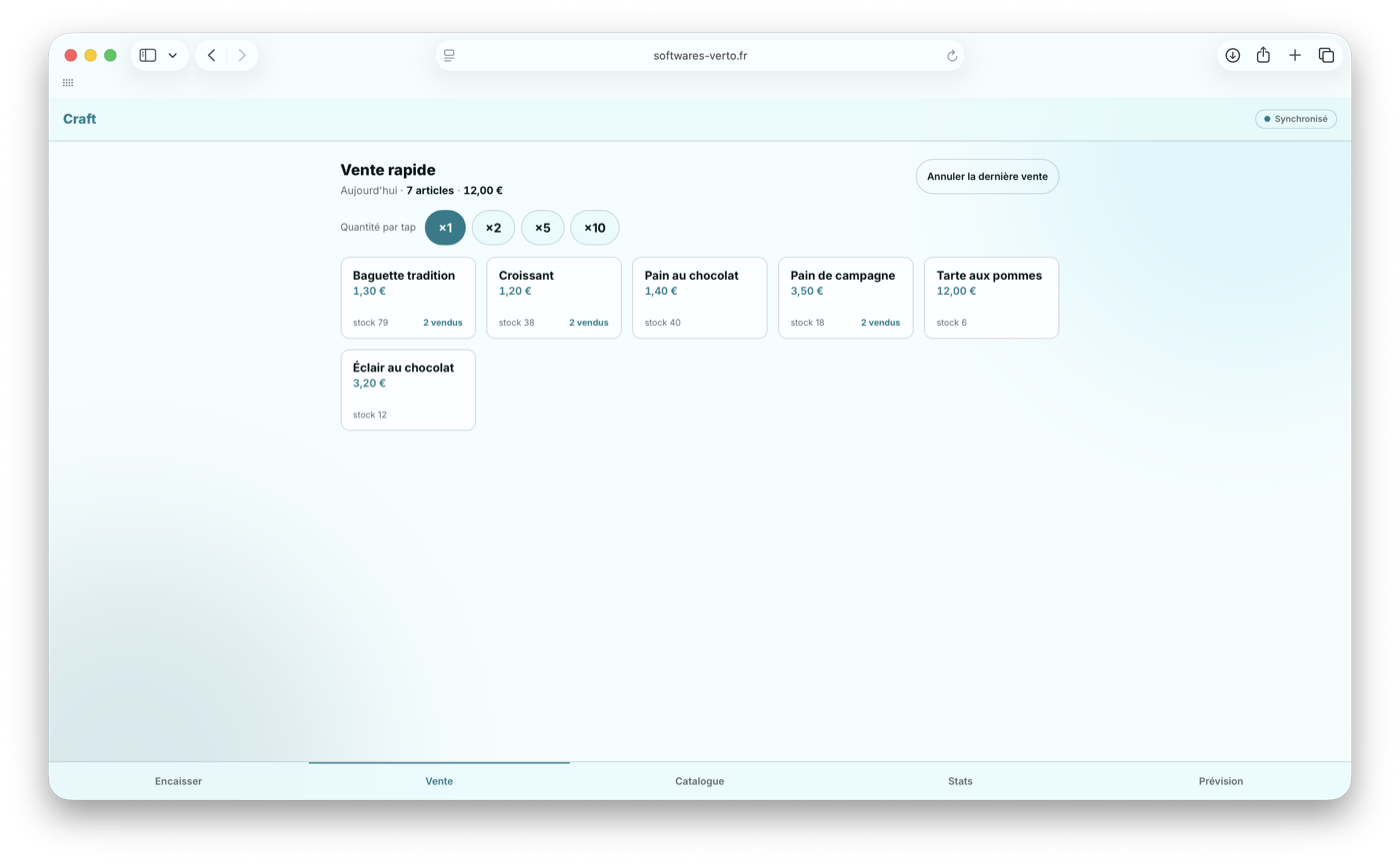Switch to the Encaisser tab
Viewport: 1400px width, 864px height.
pyautogui.click(x=179, y=781)
